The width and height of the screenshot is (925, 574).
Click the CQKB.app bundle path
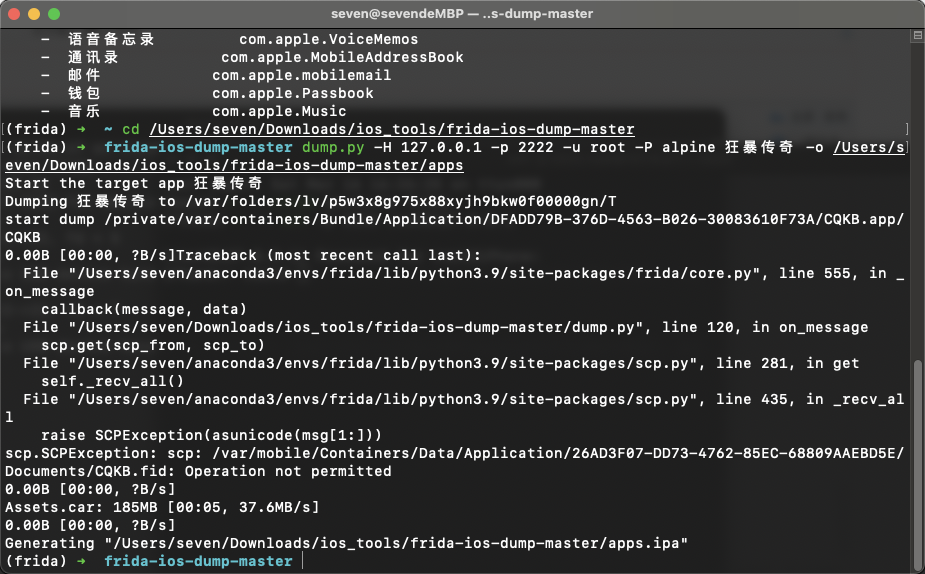504,219
